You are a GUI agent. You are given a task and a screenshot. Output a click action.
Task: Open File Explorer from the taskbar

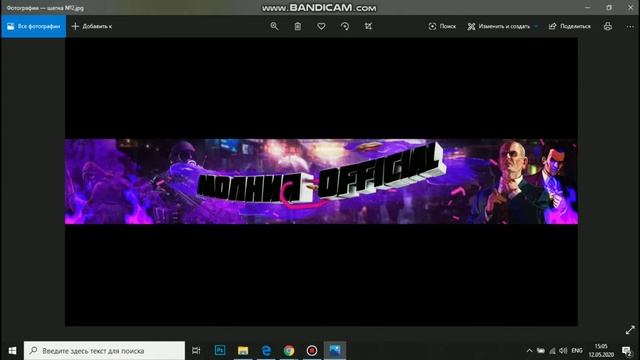click(243, 351)
